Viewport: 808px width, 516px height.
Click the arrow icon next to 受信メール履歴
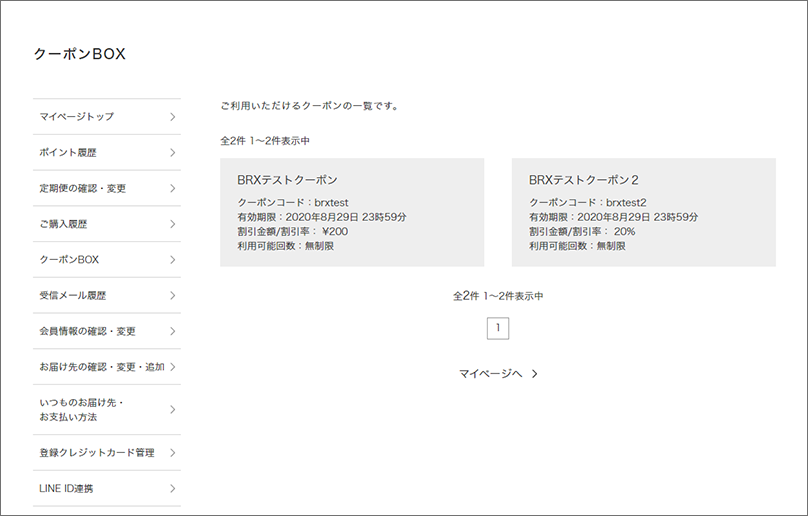click(x=172, y=296)
